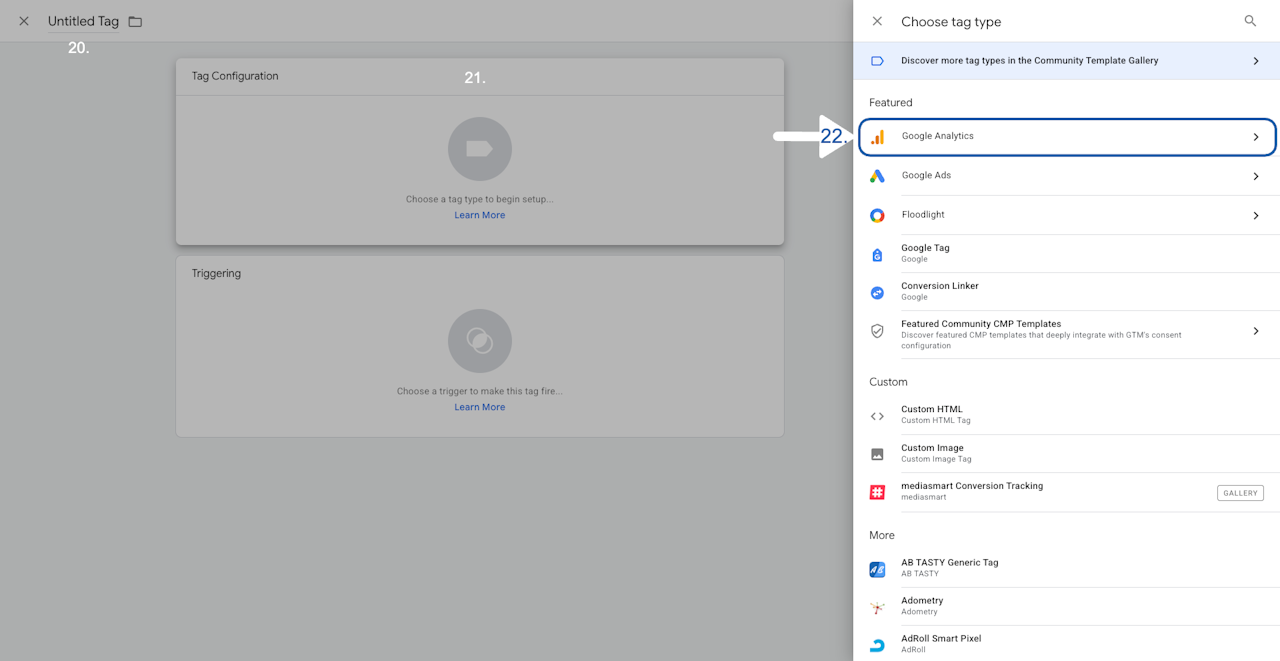Edit the Untitled Tag name field
The height and width of the screenshot is (661, 1280).
83,21
